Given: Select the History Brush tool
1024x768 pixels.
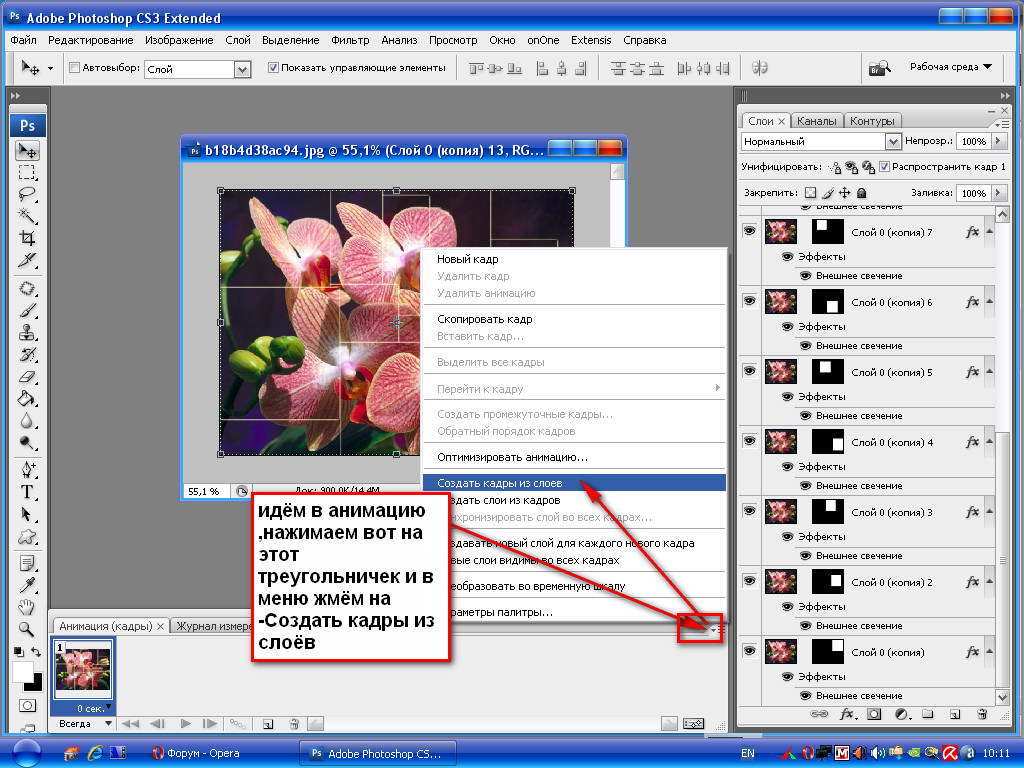Looking at the screenshot, I should (27, 355).
